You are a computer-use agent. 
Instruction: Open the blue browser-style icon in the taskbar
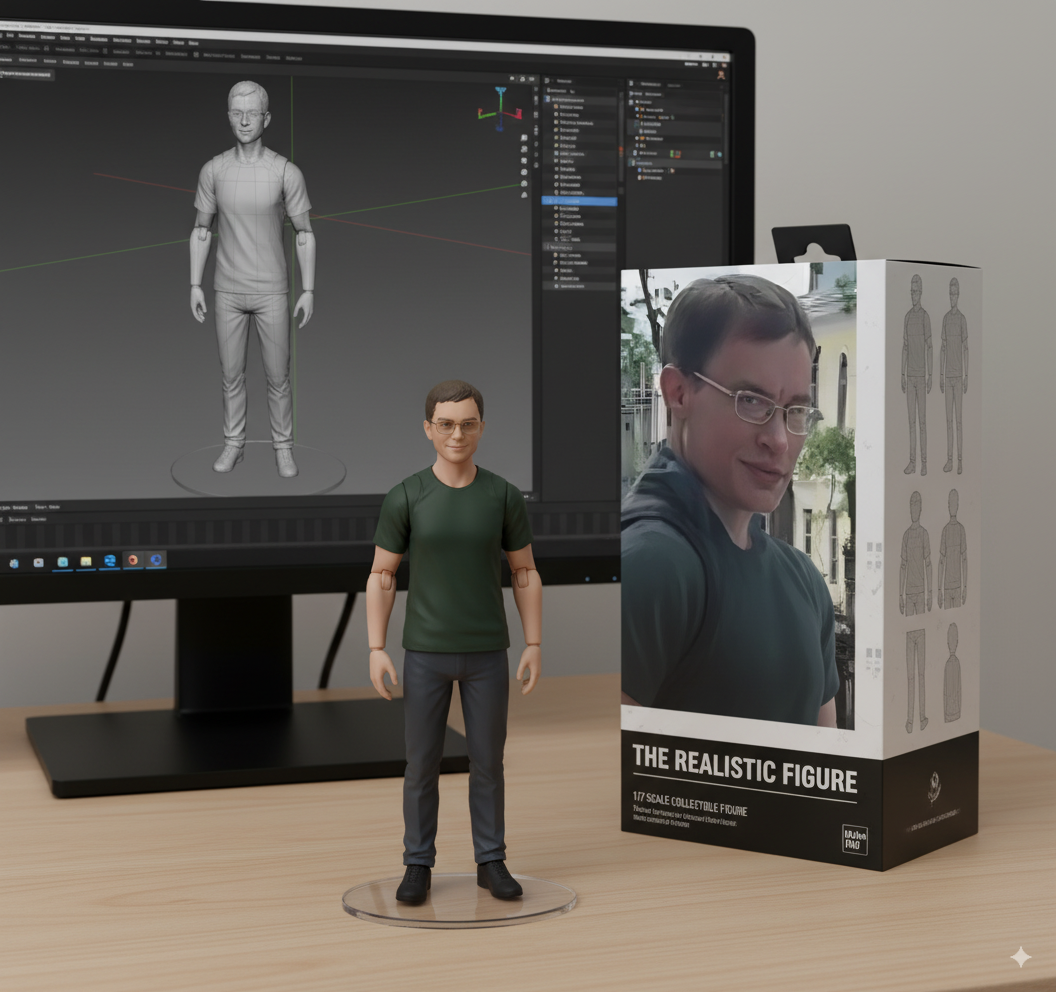point(109,561)
